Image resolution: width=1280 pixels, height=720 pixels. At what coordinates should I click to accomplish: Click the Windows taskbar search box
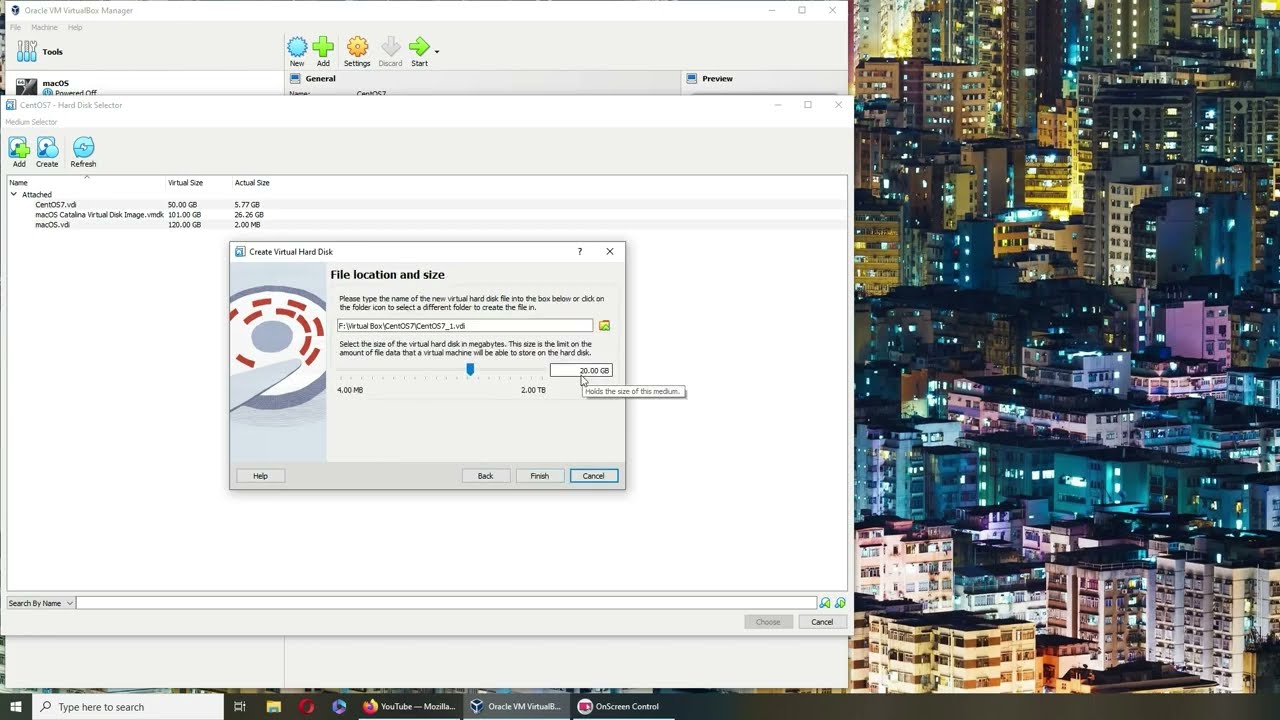128,706
